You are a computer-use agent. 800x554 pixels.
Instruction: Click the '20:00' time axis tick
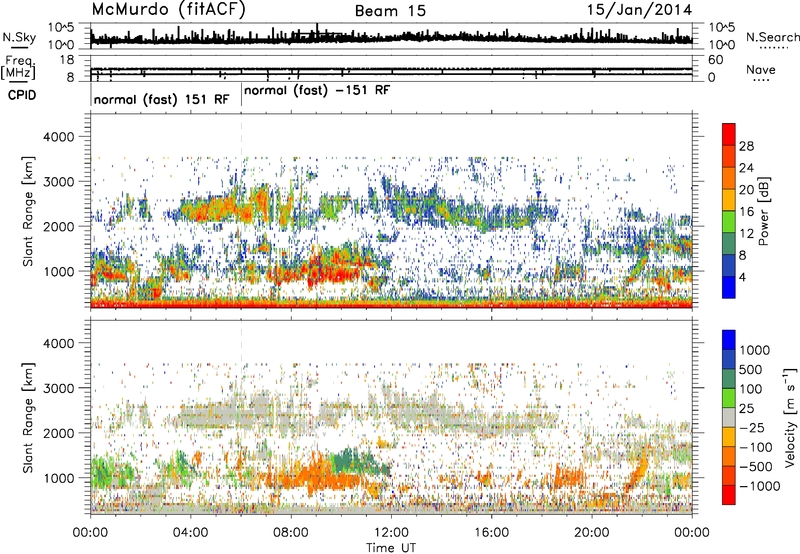591,533
